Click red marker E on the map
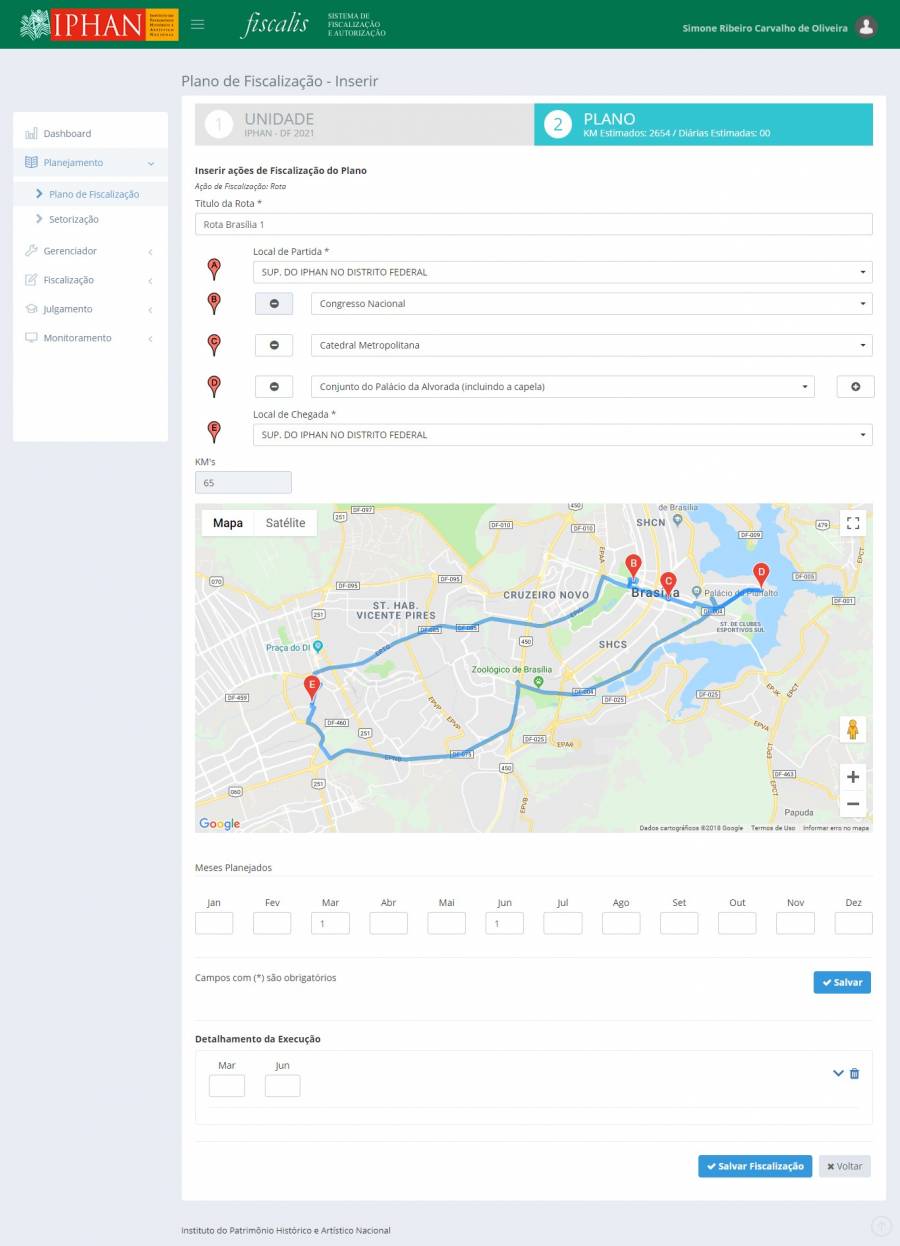 [x=312, y=687]
